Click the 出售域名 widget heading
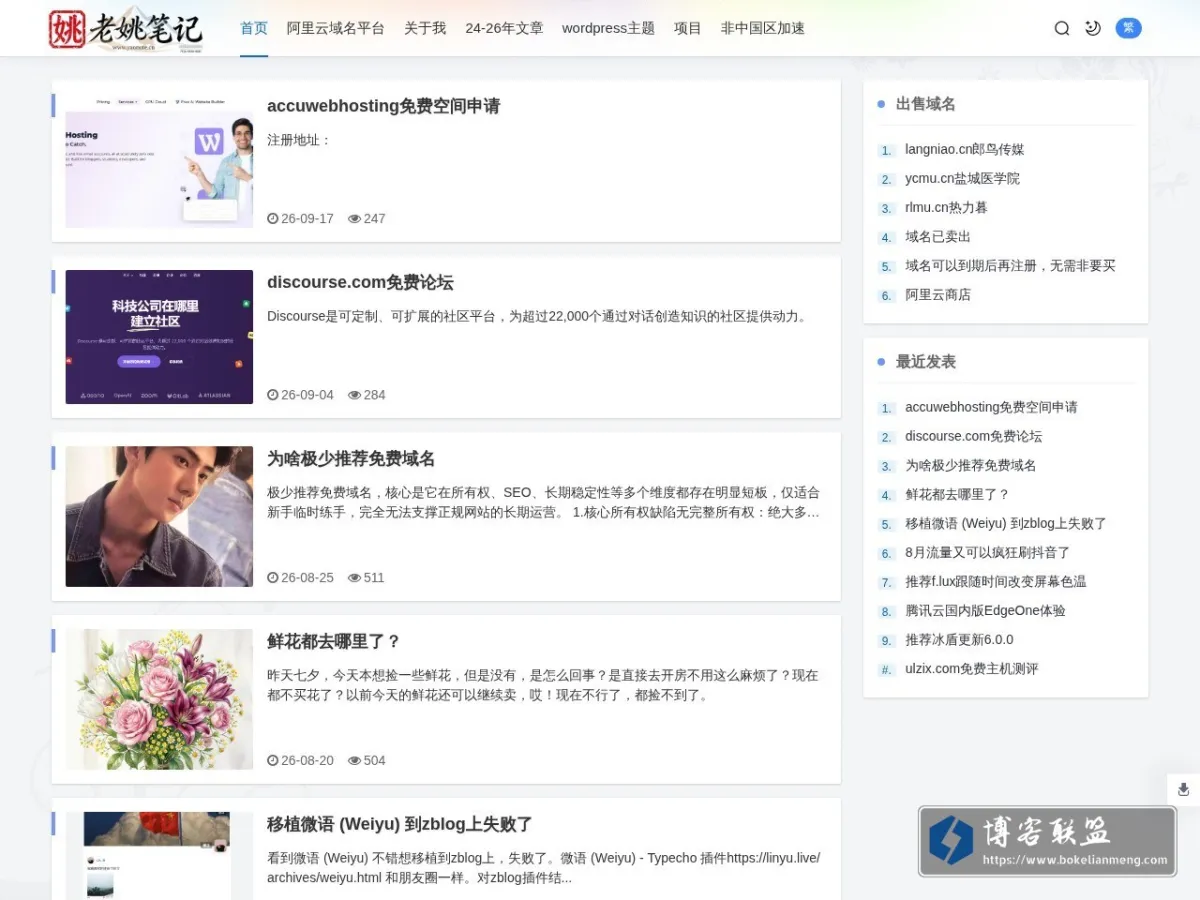The width and height of the screenshot is (1200, 900). [925, 104]
